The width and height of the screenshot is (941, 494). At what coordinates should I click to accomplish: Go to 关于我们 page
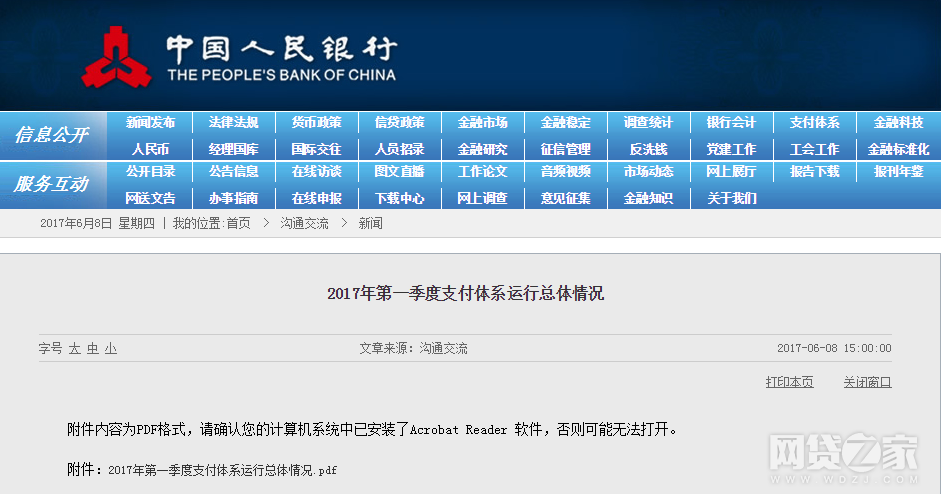click(731, 198)
